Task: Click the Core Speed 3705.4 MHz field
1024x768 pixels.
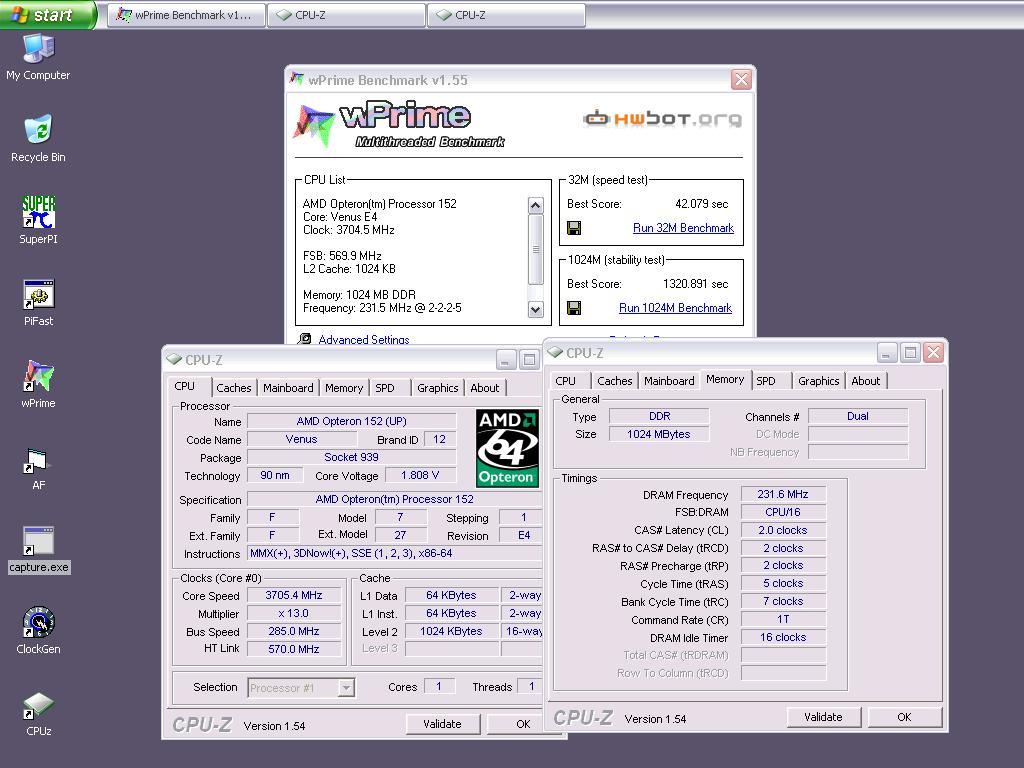Action: click(294, 596)
